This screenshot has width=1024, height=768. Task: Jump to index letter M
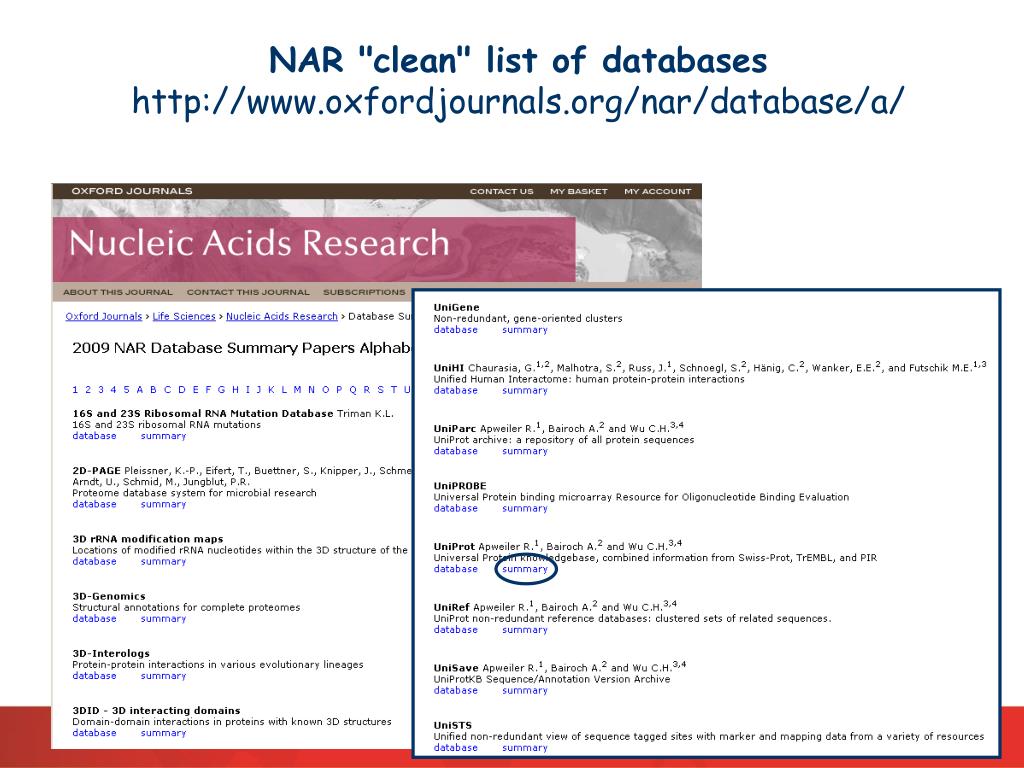(x=297, y=390)
